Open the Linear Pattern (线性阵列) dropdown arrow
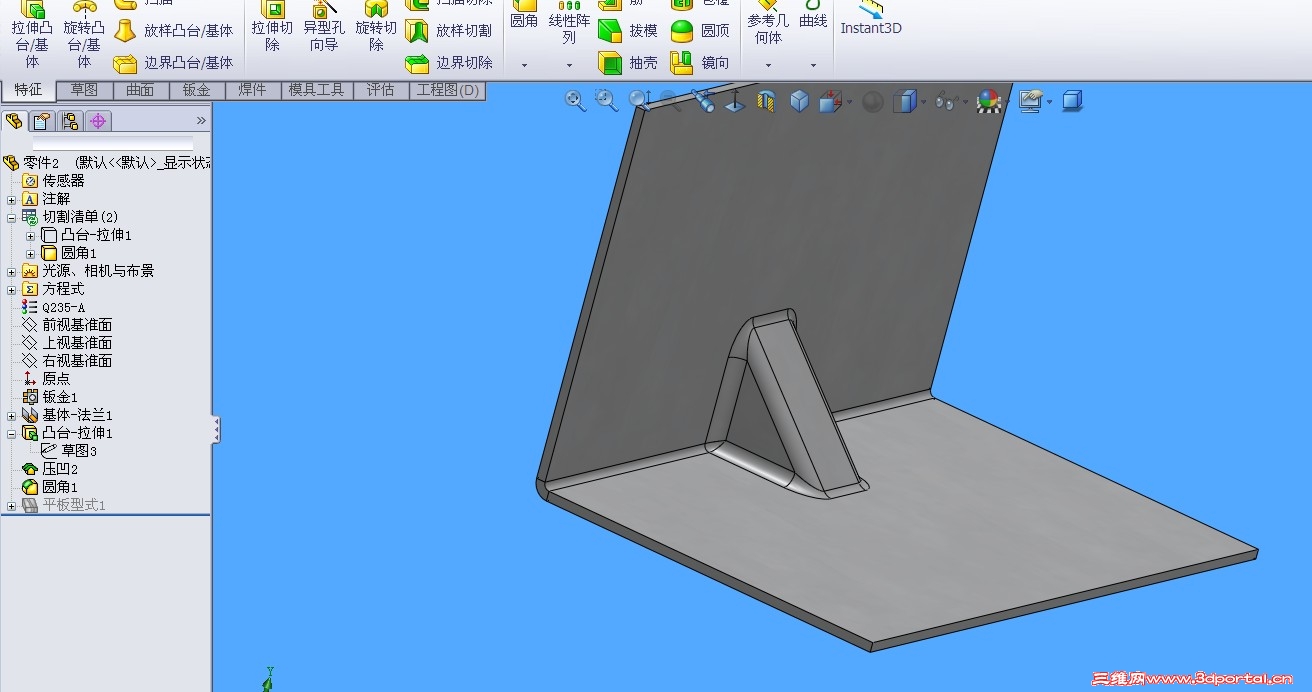This screenshot has height=692, width=1312. [x=569, y=65]
